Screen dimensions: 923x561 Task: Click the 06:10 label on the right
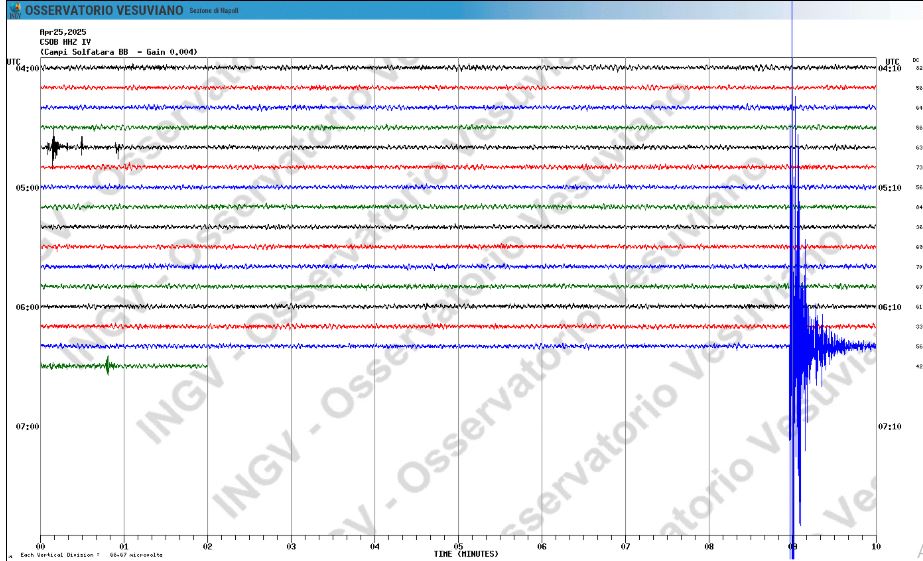click(x=889, y=307)
